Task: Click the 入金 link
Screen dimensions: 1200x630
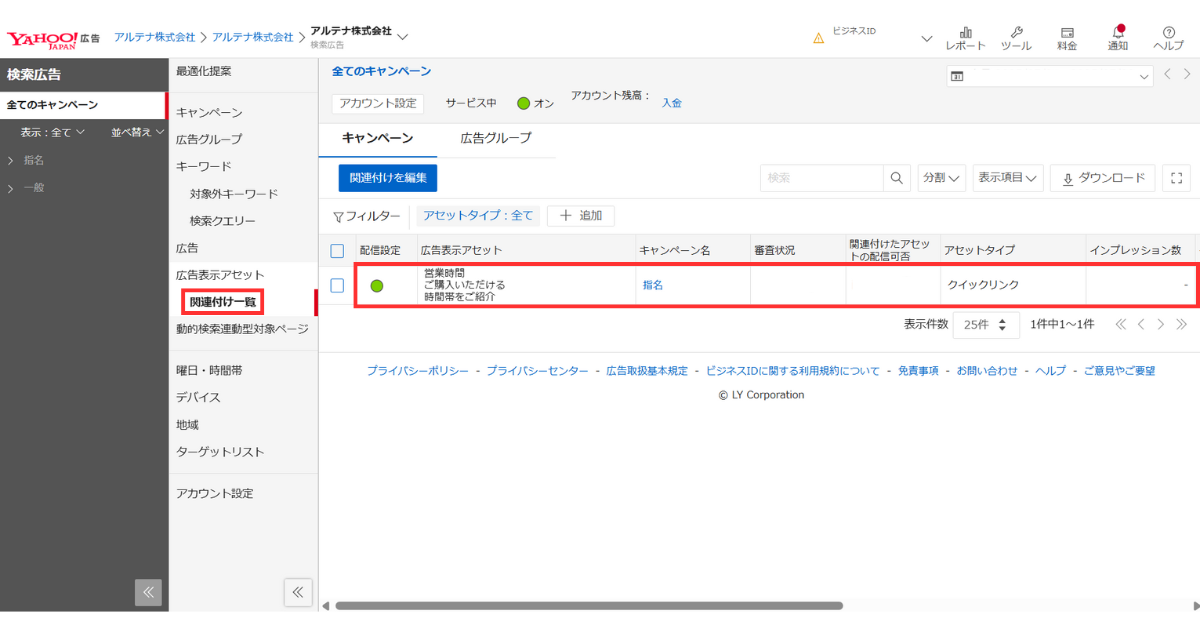Action: pos(672,103)
